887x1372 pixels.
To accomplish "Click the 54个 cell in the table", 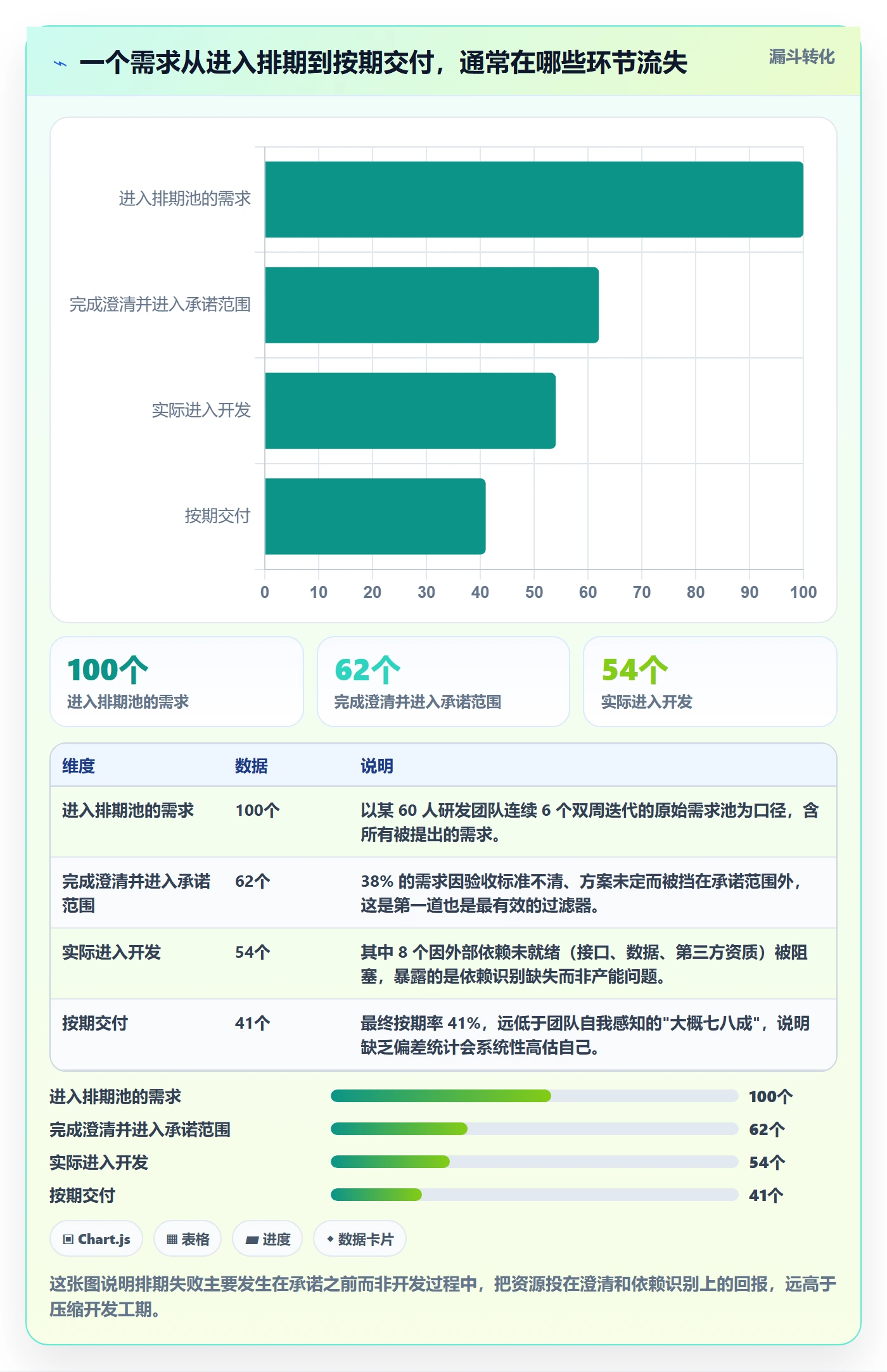I will (x=253, y=952).
